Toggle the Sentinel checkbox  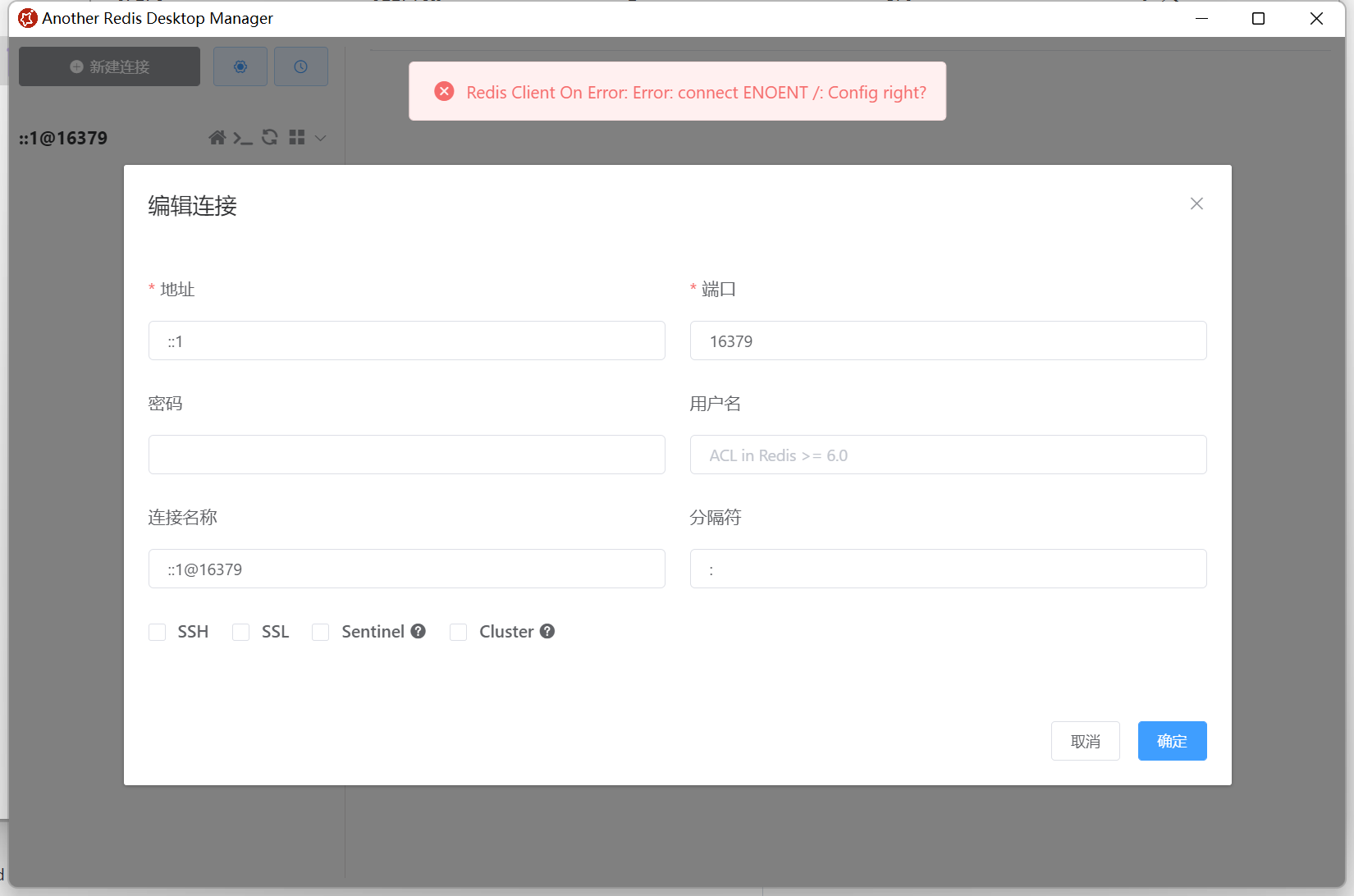[321, 632]
